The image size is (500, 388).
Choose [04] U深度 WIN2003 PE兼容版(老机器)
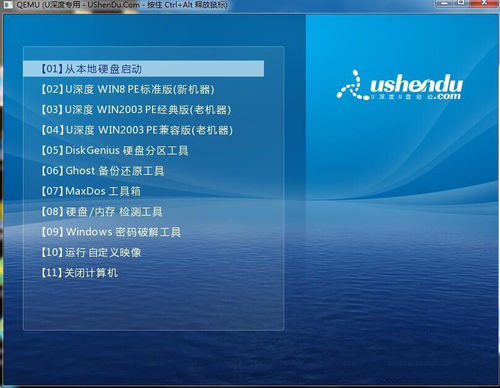pos(137,130)
